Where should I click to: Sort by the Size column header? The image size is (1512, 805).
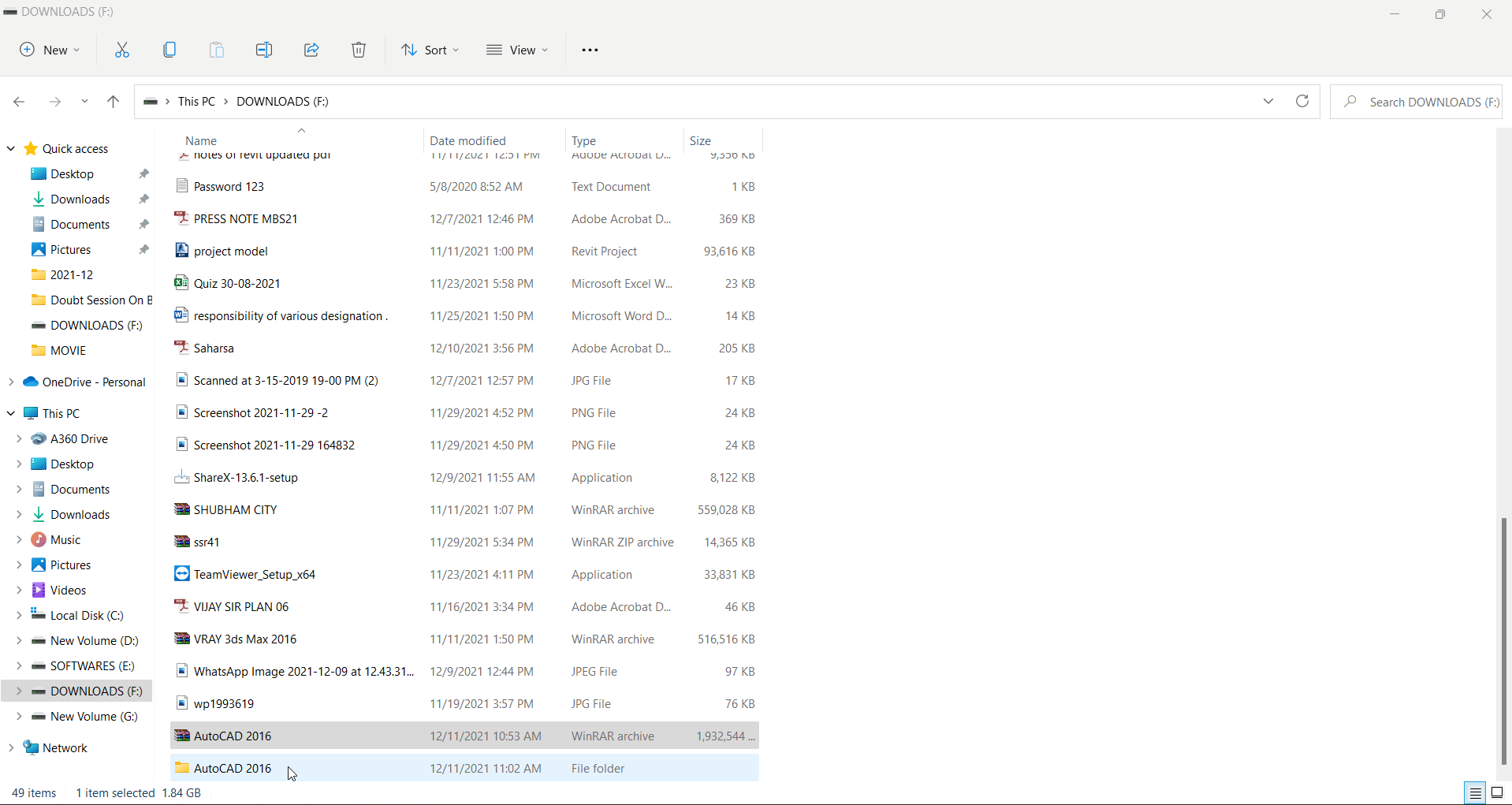coord(700,140)
